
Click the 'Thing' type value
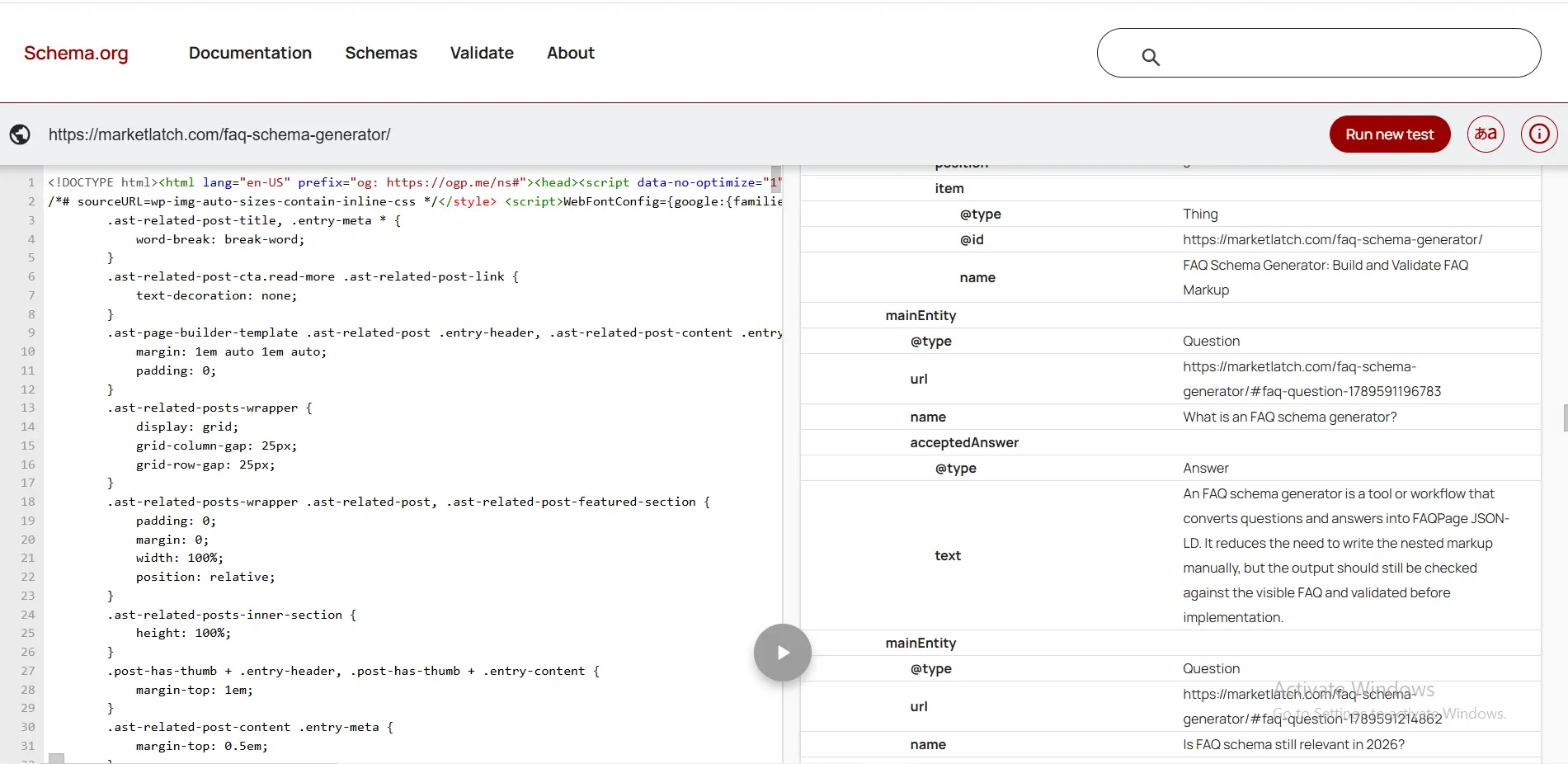[1200, 214]
